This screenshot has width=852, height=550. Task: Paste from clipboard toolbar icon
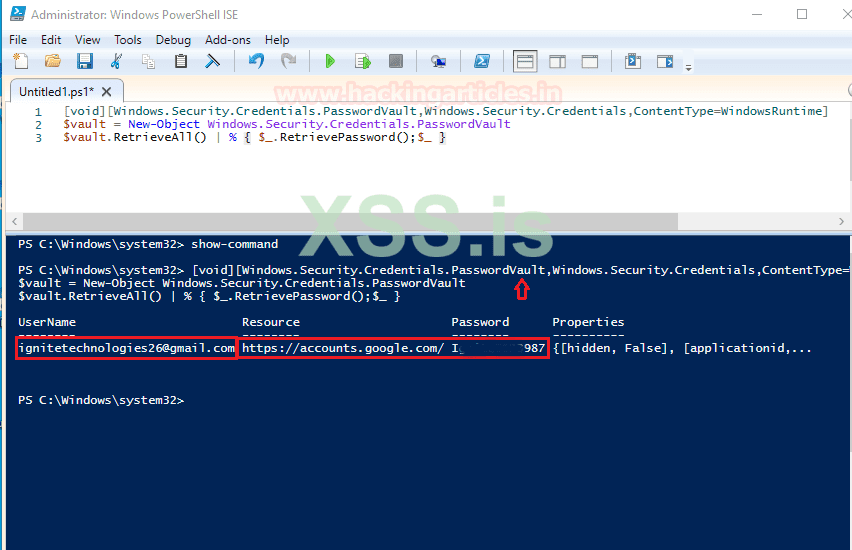(x=180, y=61)
